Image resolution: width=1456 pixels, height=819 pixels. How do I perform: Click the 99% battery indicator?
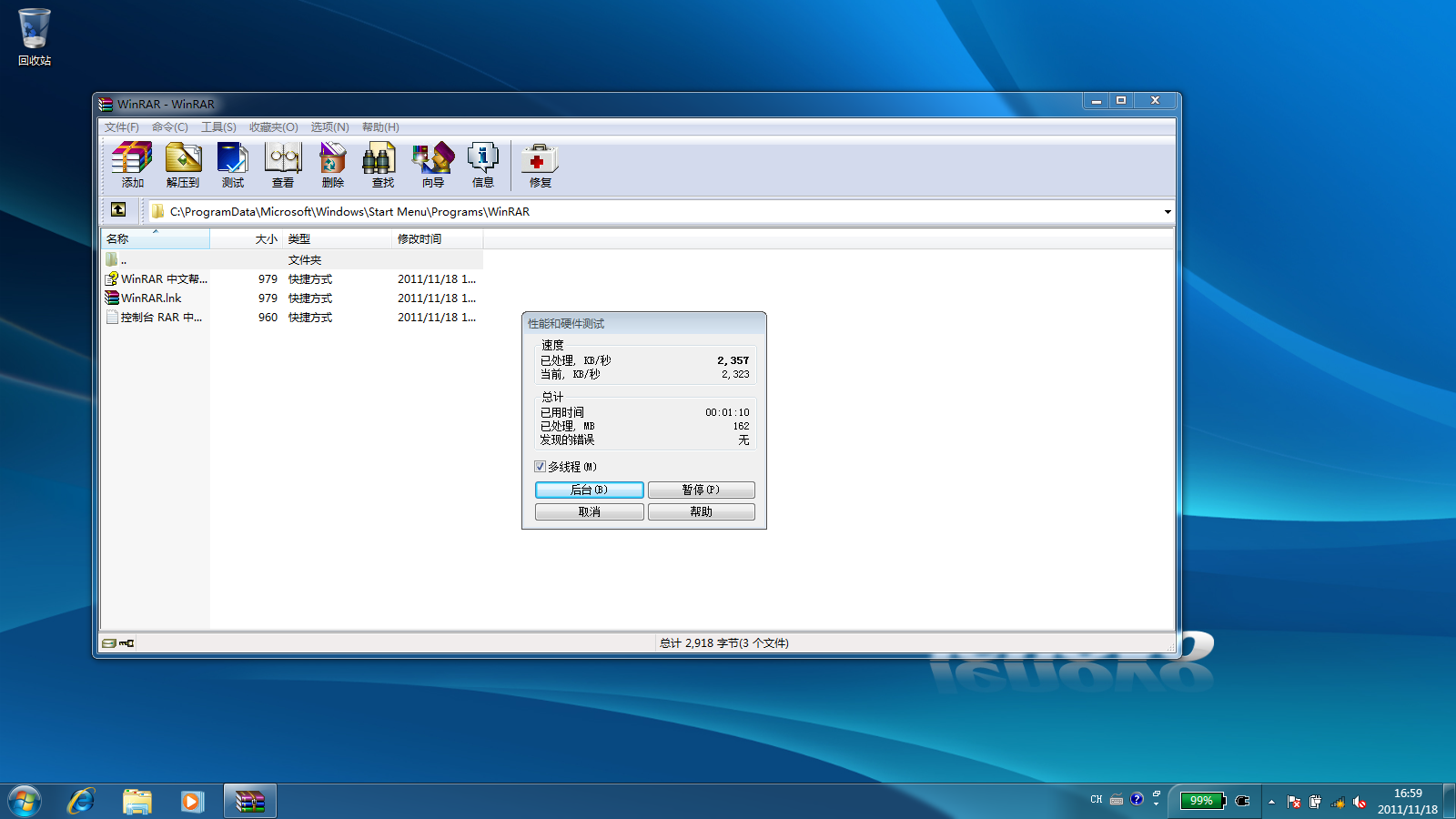(1202, 801)
